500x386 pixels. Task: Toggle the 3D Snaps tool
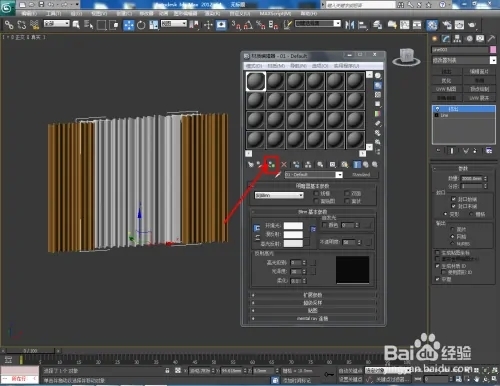click(236, 25)
